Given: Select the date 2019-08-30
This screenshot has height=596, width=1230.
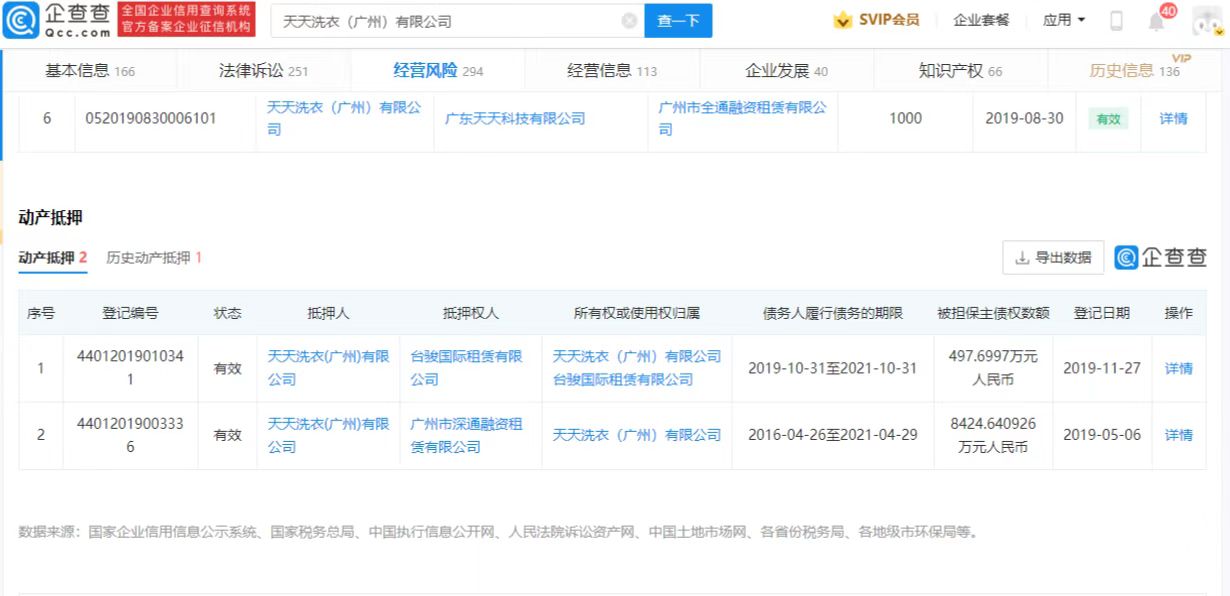Looking at the screenshot, I should click(x=1024, y=119).
